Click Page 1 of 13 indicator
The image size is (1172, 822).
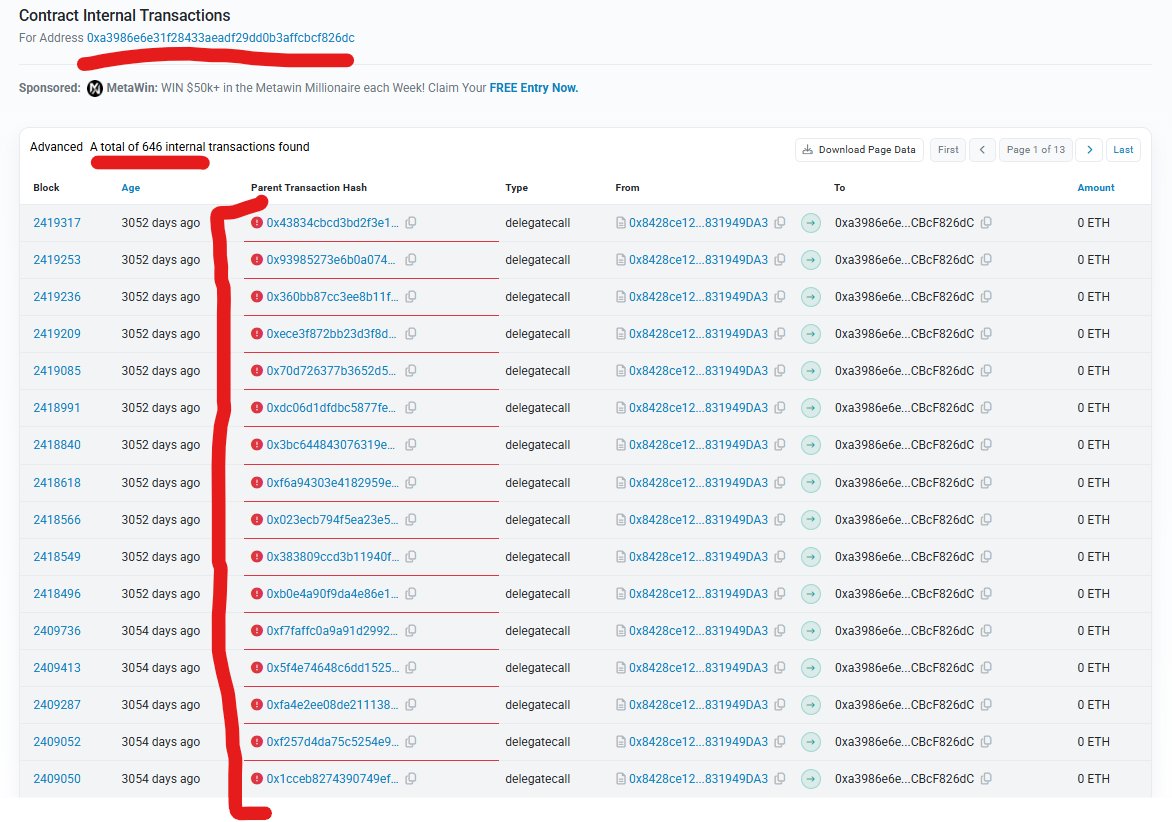point(1035,149)
